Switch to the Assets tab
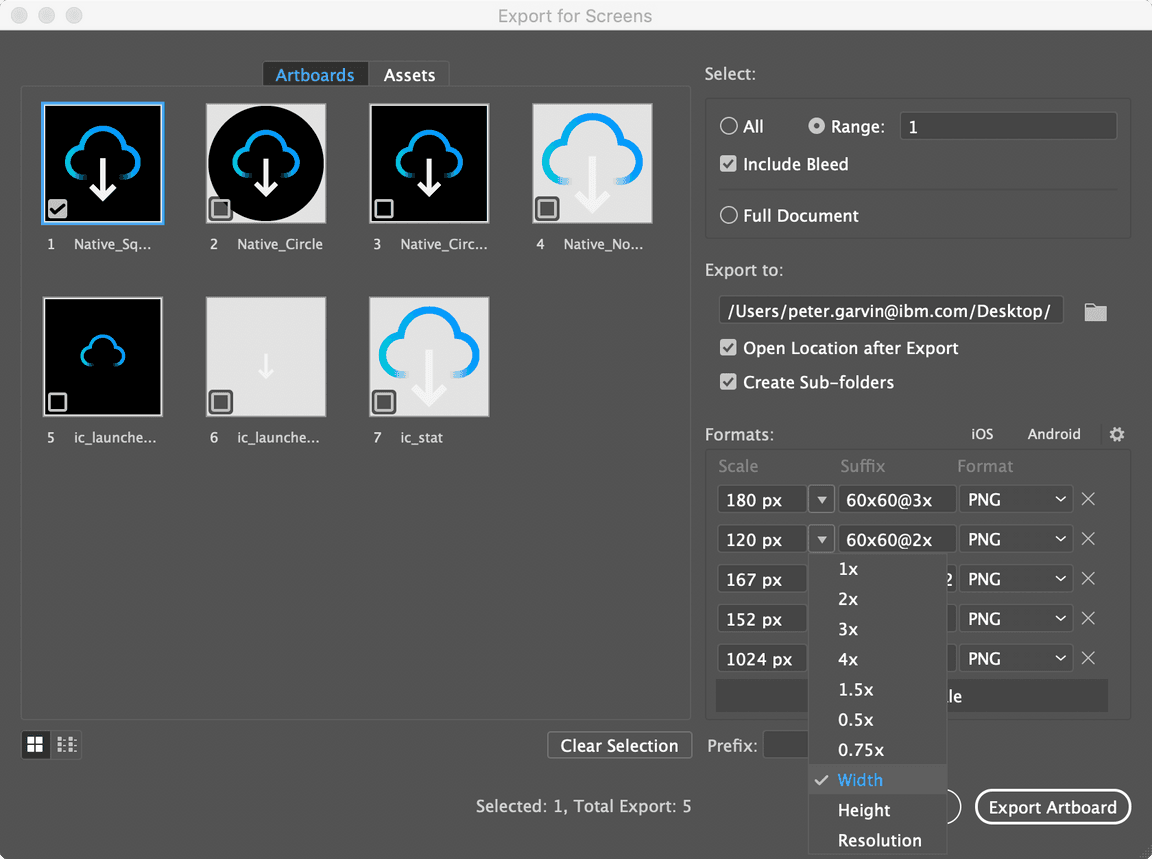This screenshot has width=1152, height=859. (410, 74)
